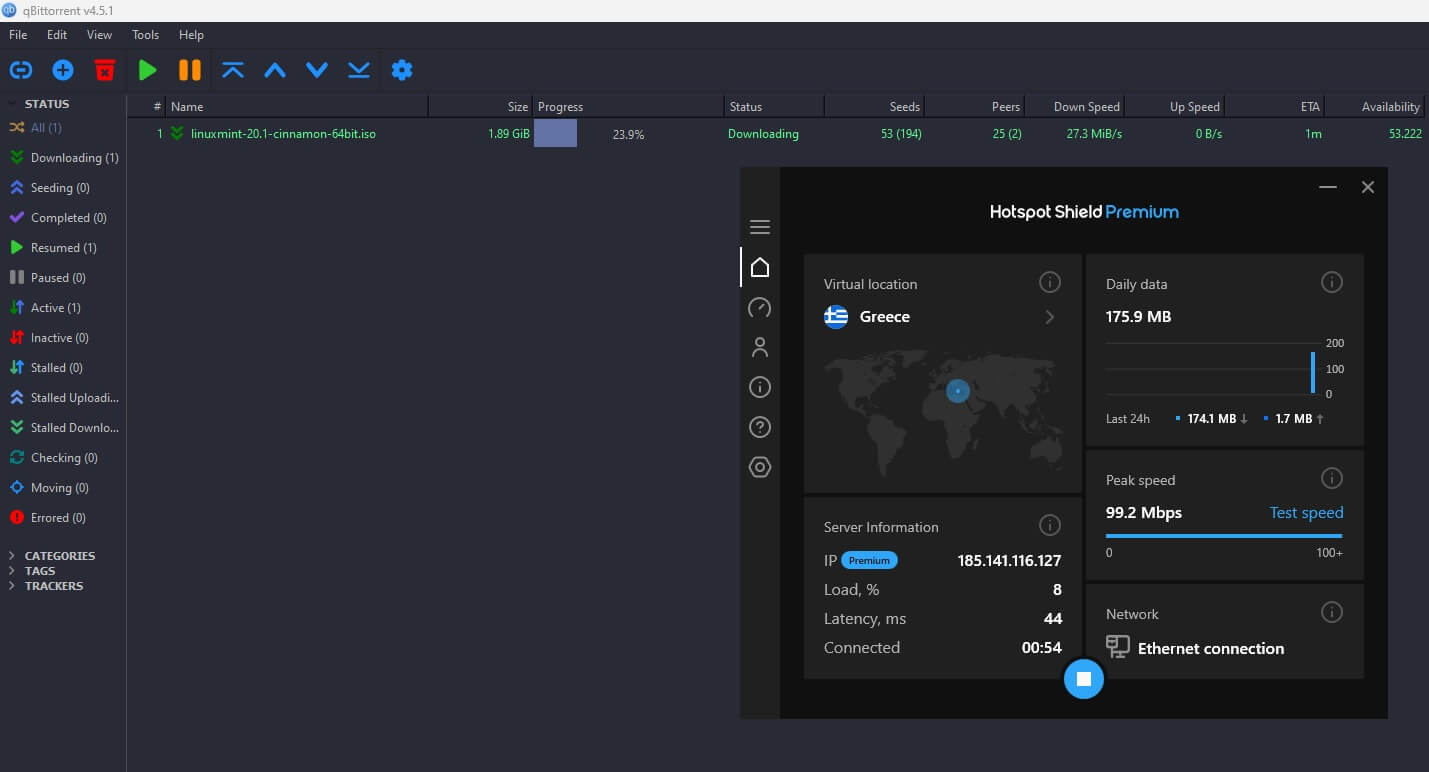1429x772 pixels.
Task: Open Greece virtual location chevron
Action: (1050, 317)
